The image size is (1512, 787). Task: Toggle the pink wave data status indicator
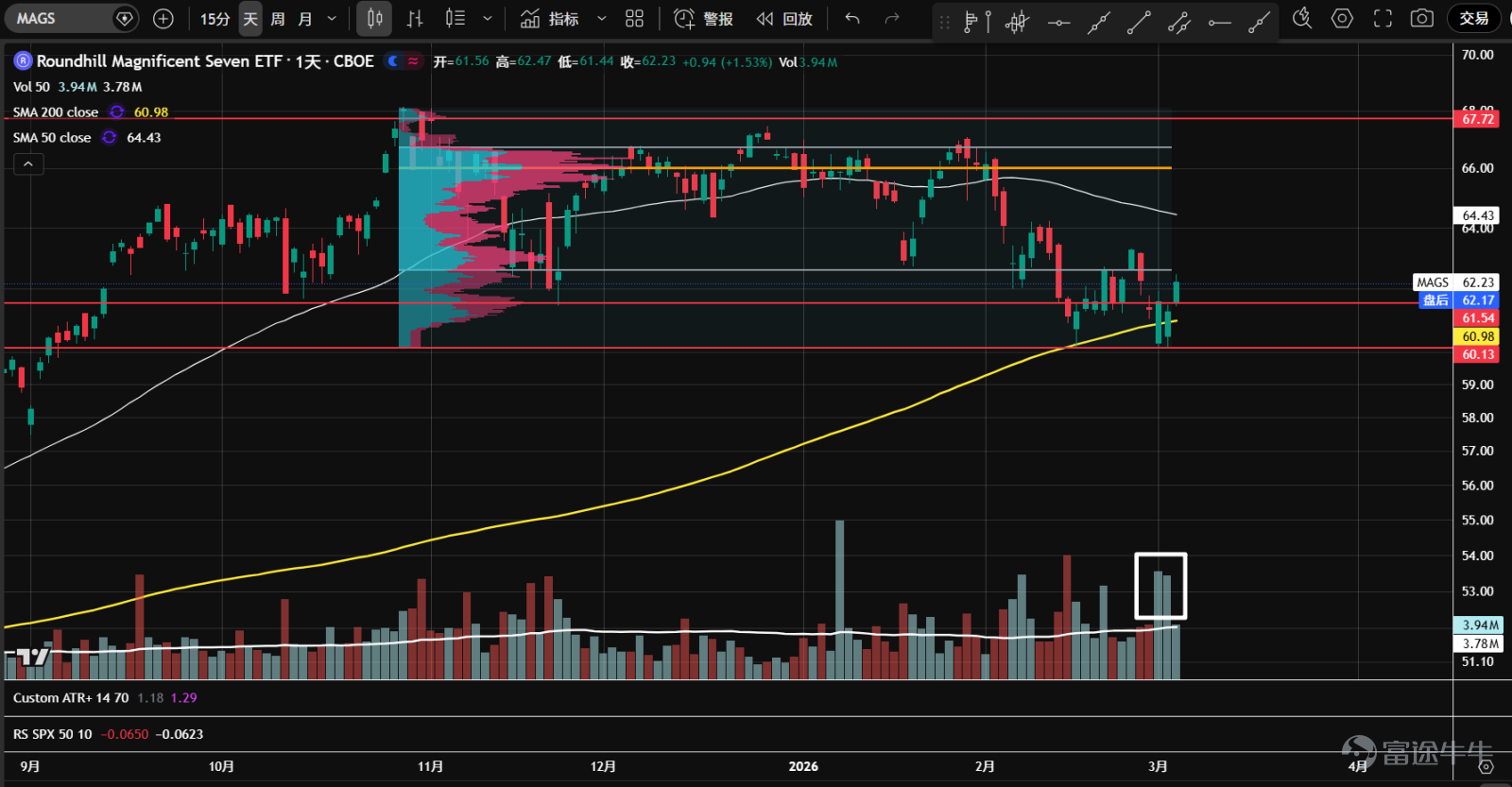click(x=413, y=61)
